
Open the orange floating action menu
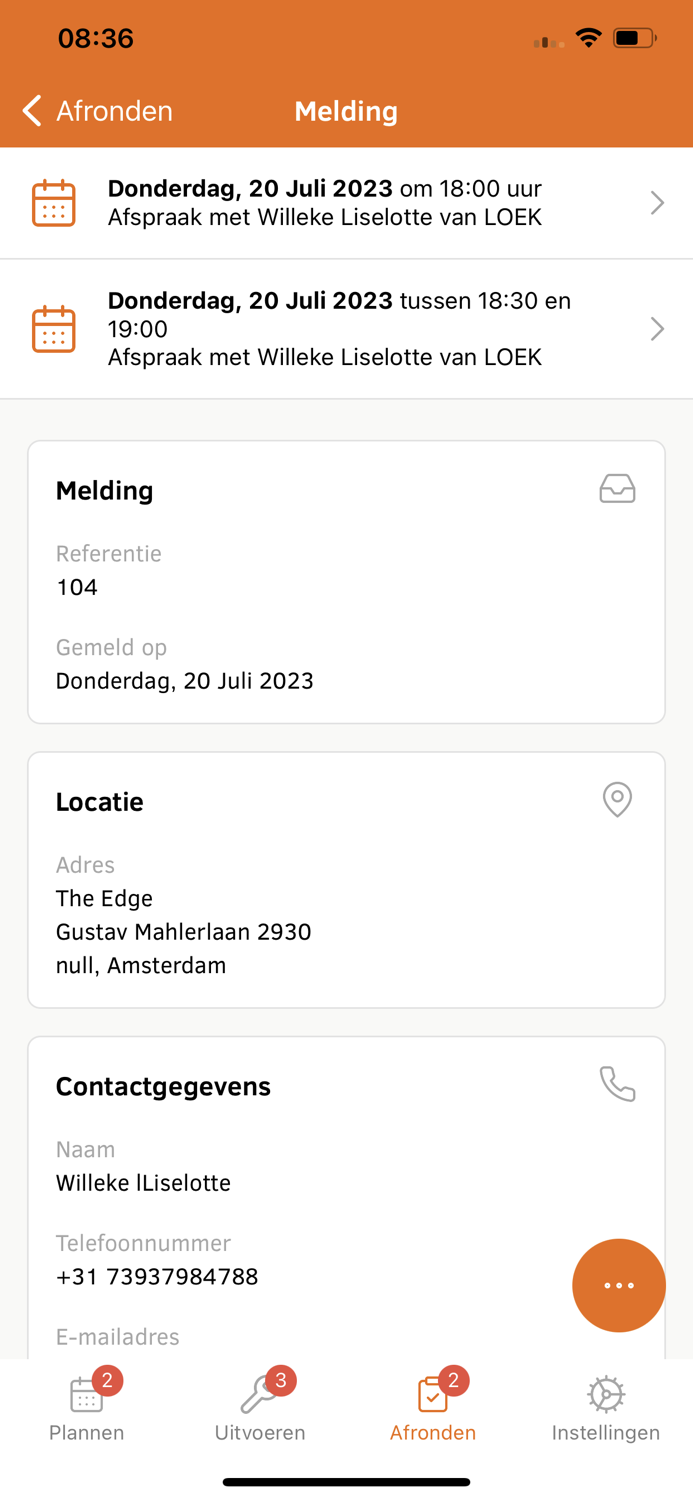619,1286
